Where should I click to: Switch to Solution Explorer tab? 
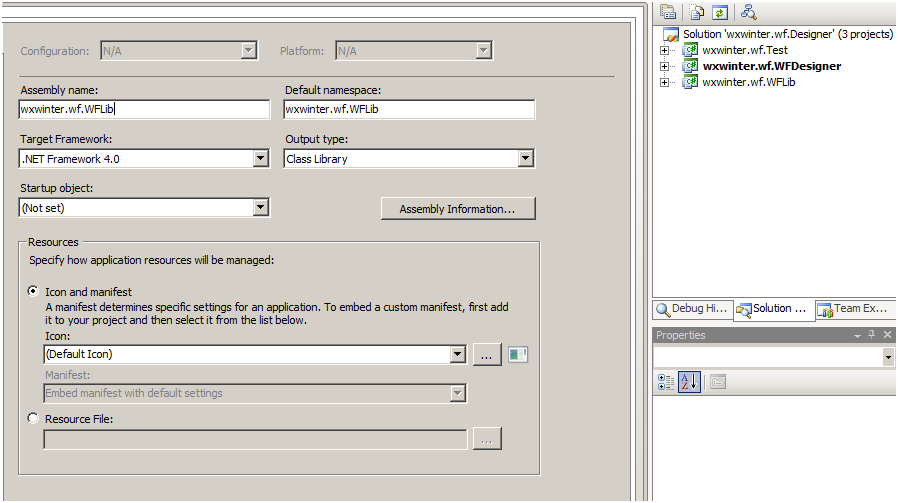(774, 309)
